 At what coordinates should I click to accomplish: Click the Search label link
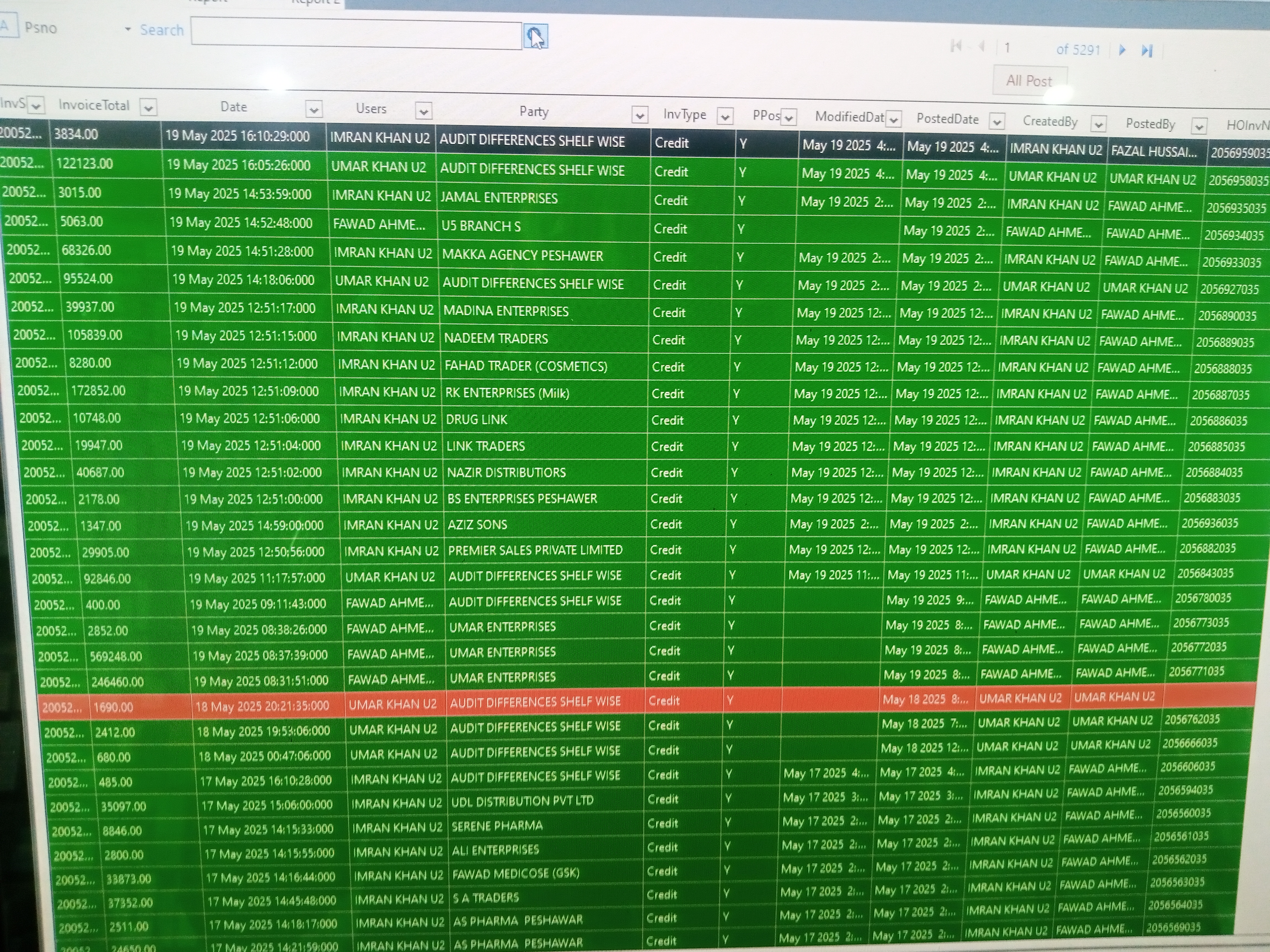(162, 30)
